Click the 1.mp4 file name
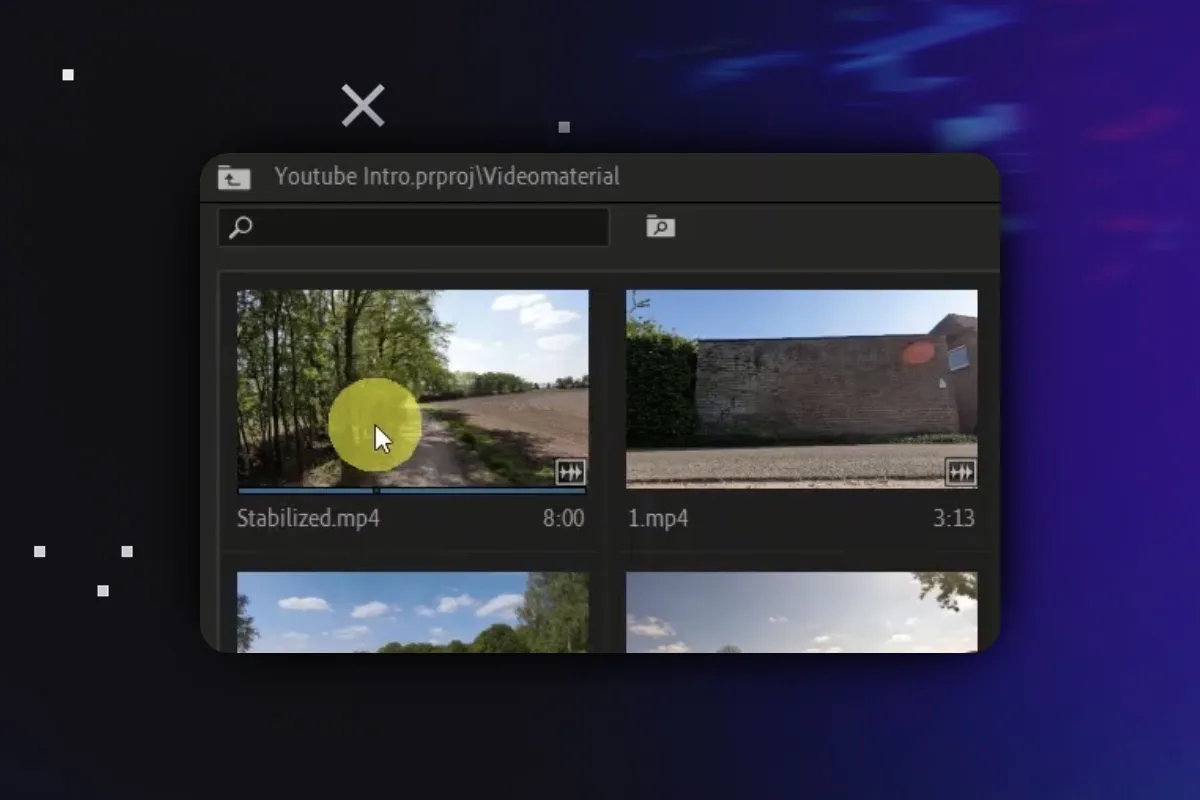Screen dimensions: 1200x800 coord(657,519)
